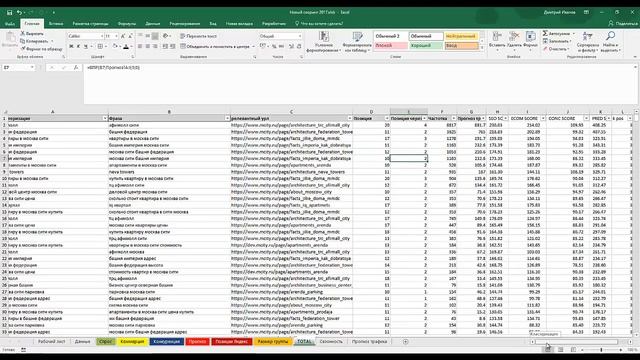The width and height of the screenshot is (640, 360).
Task: Apply the Плохой (Bad) cell style
Action: pyautogui.click(x=391, y=46)
